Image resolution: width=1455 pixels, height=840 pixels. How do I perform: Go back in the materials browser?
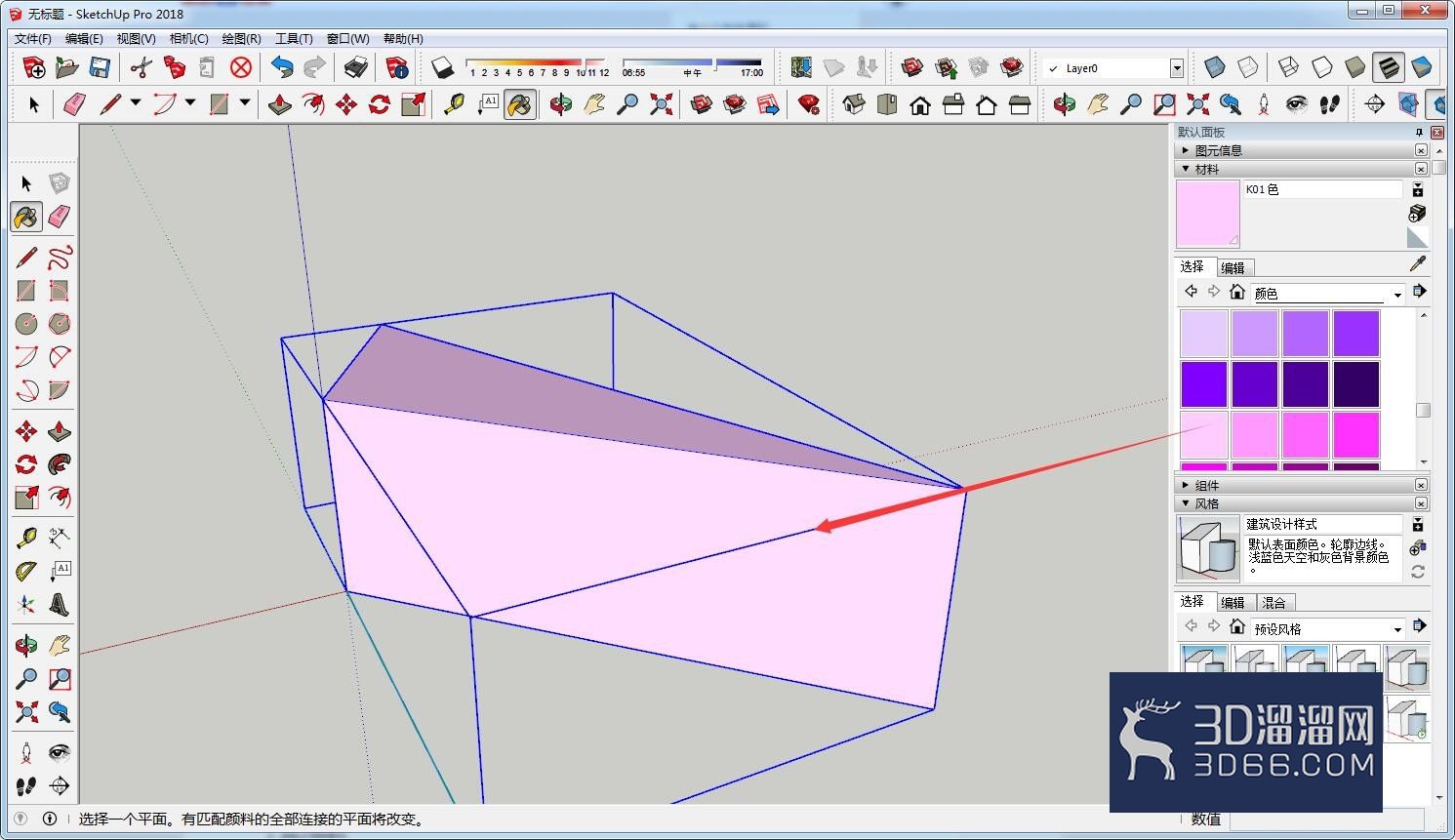1191,291
